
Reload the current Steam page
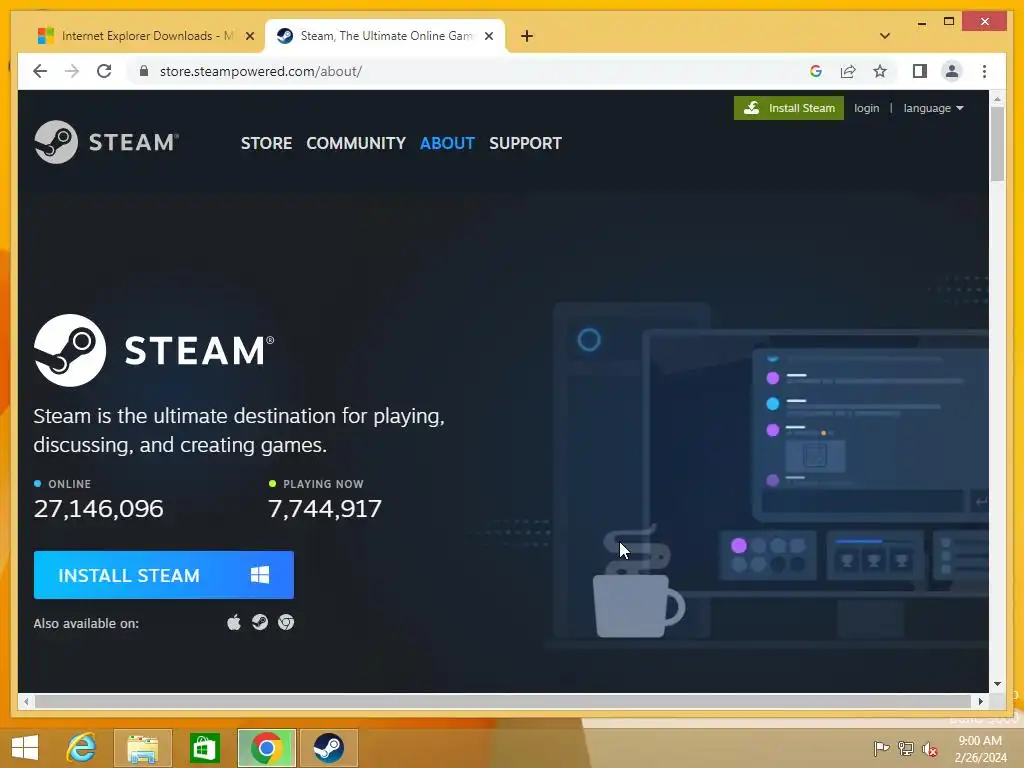pyautogui.click(x=104, y=71)
